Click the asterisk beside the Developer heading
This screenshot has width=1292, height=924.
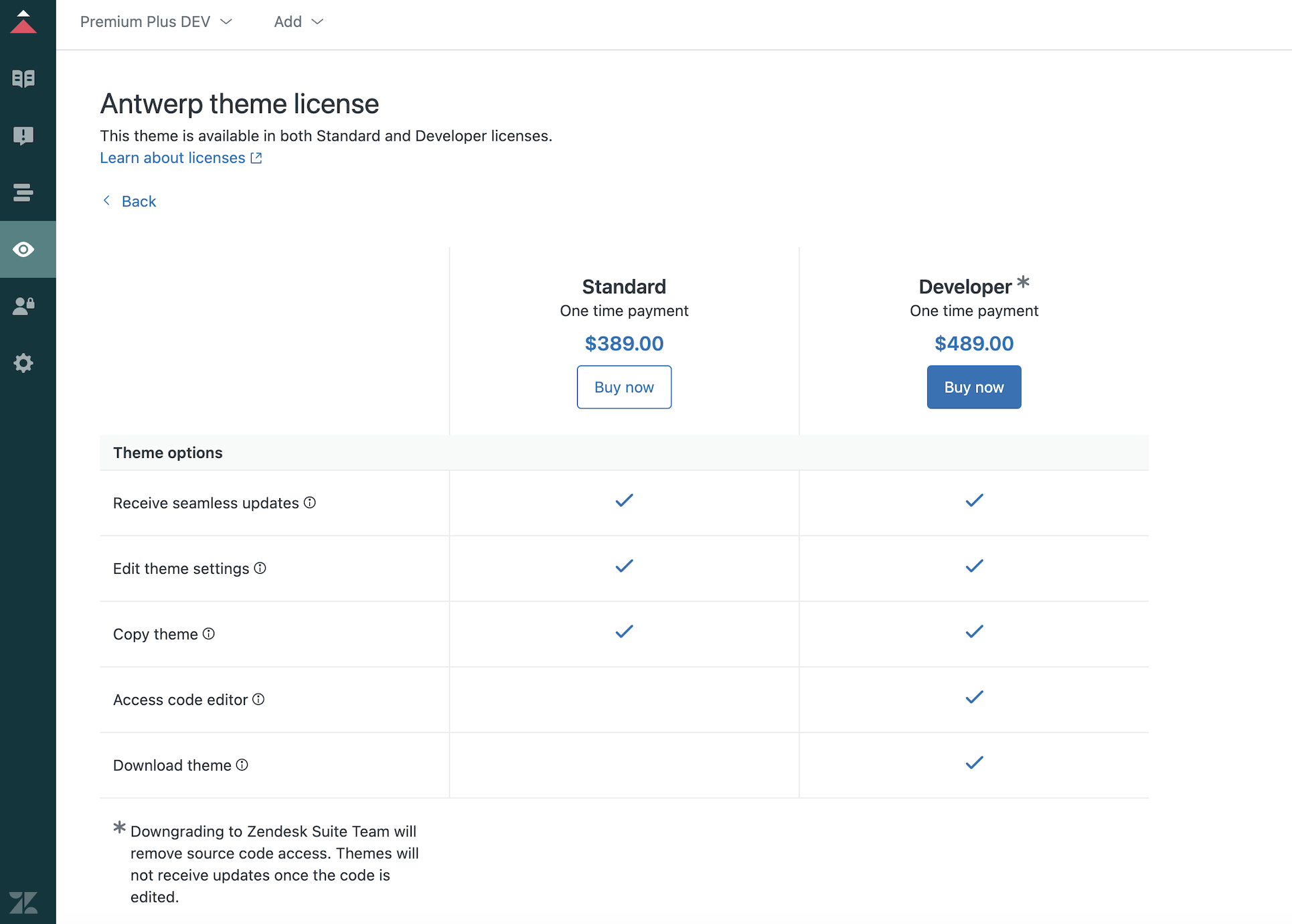pyautogui.click(x=1023, y=282)
